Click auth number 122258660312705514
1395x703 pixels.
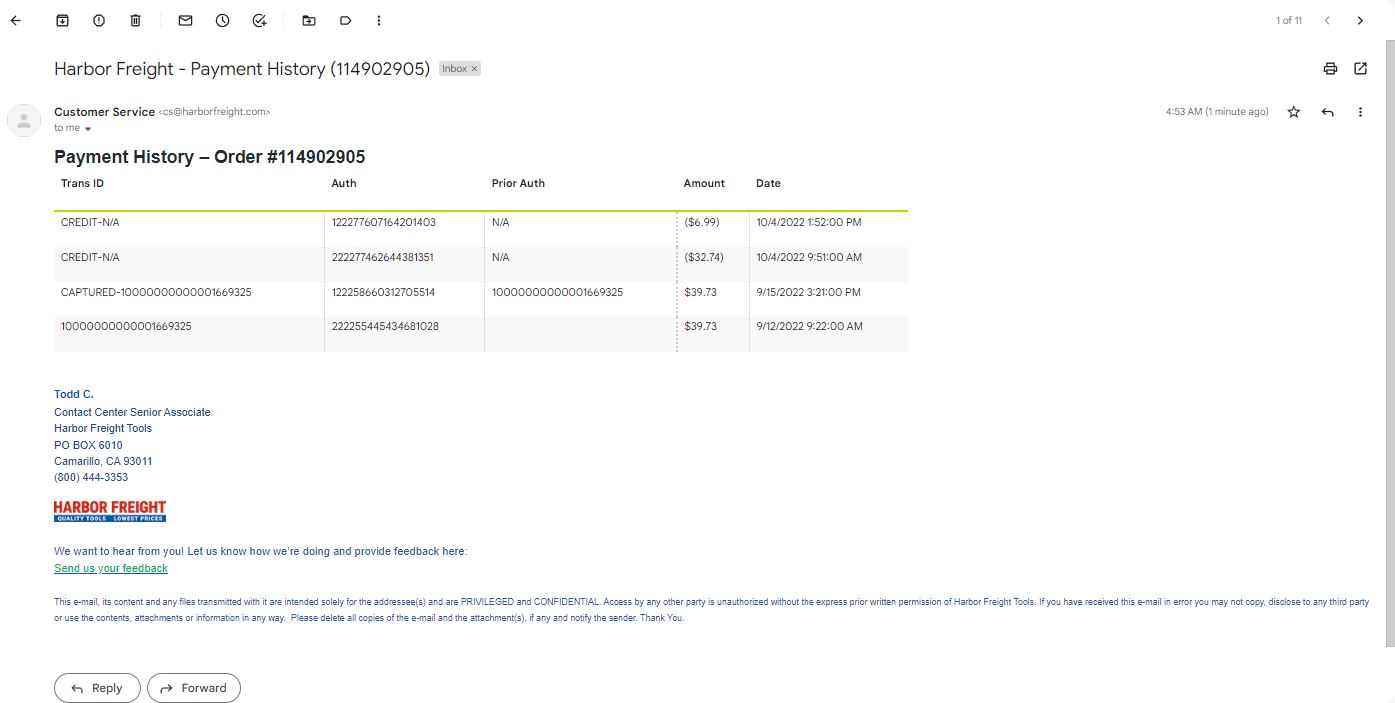pyautogui.click(x=383, y=292)
